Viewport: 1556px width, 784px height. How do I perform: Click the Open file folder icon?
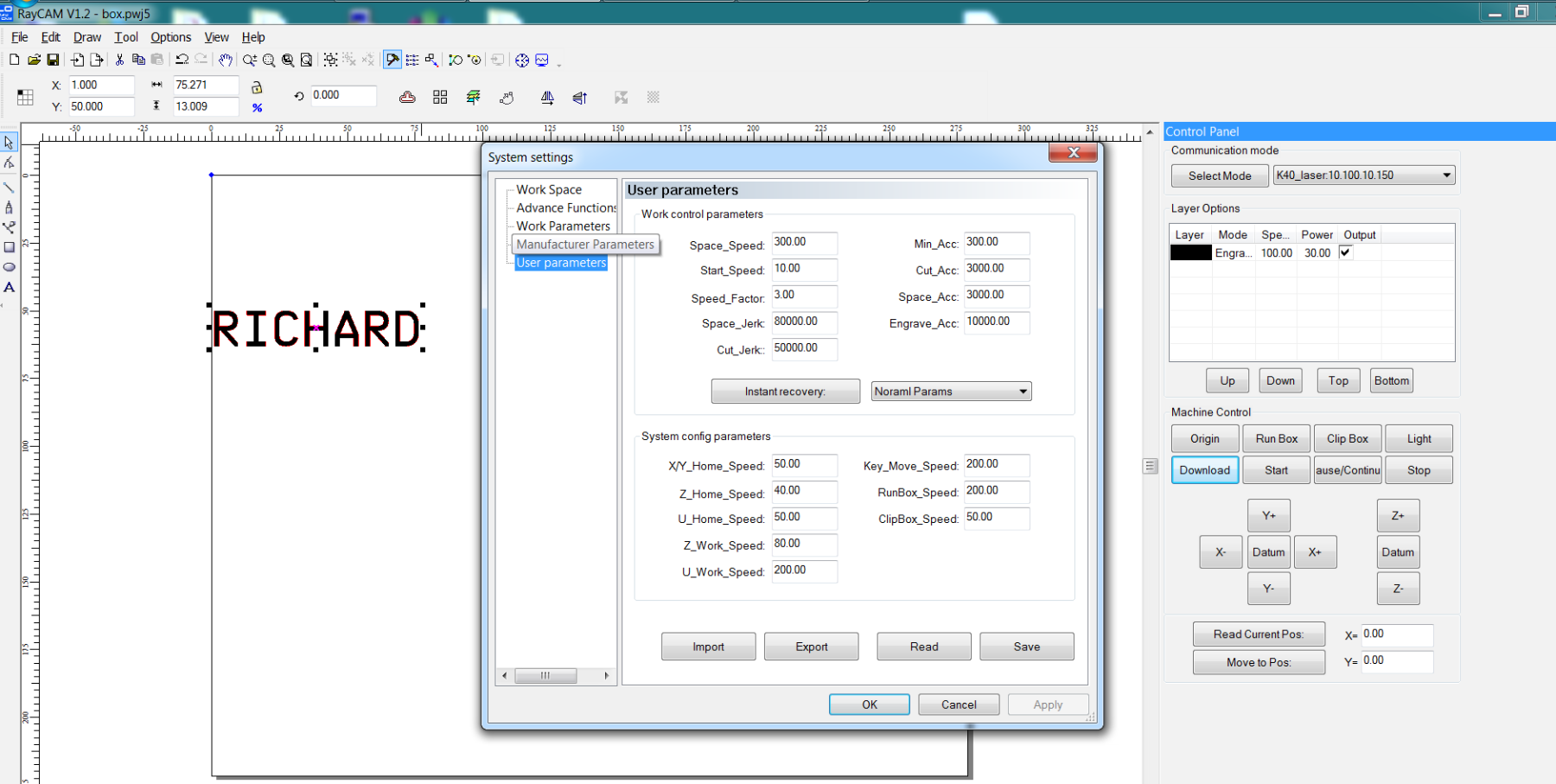(x=34, y=60)
